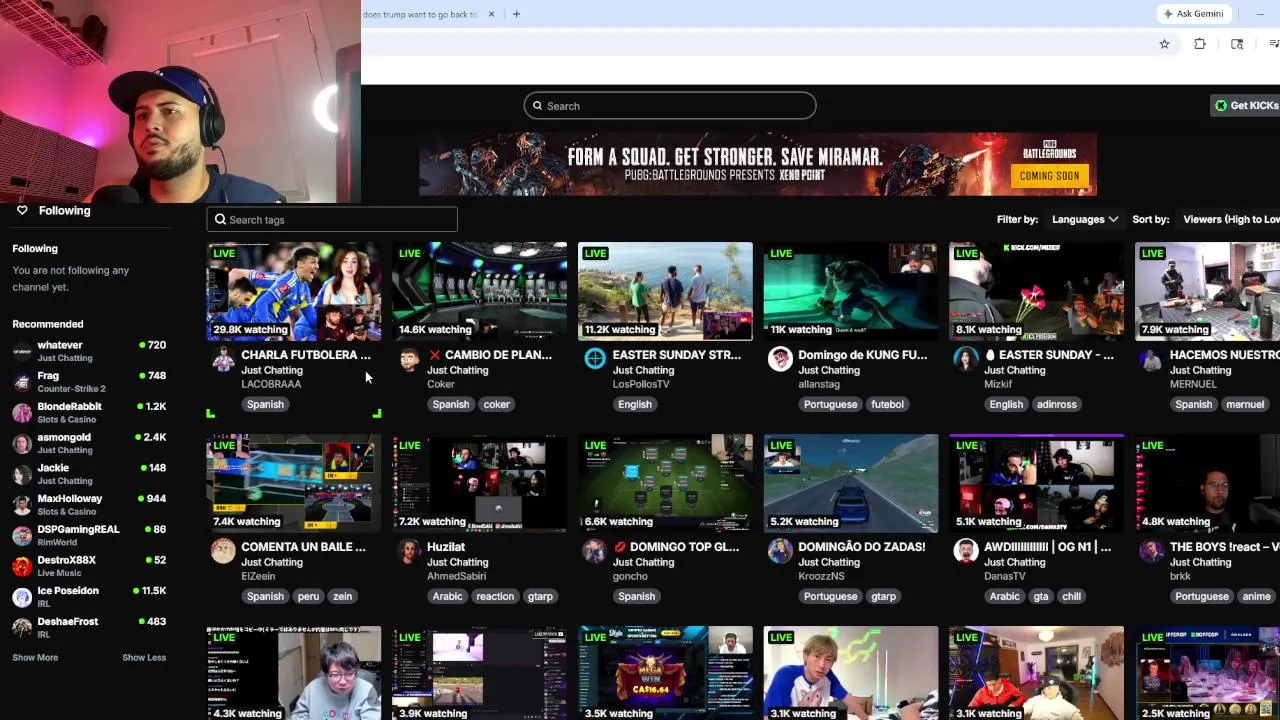Open the Huzilat stream title link
Screen dimensions: 1280x720
pyautogui.click(x=446, y=547)
